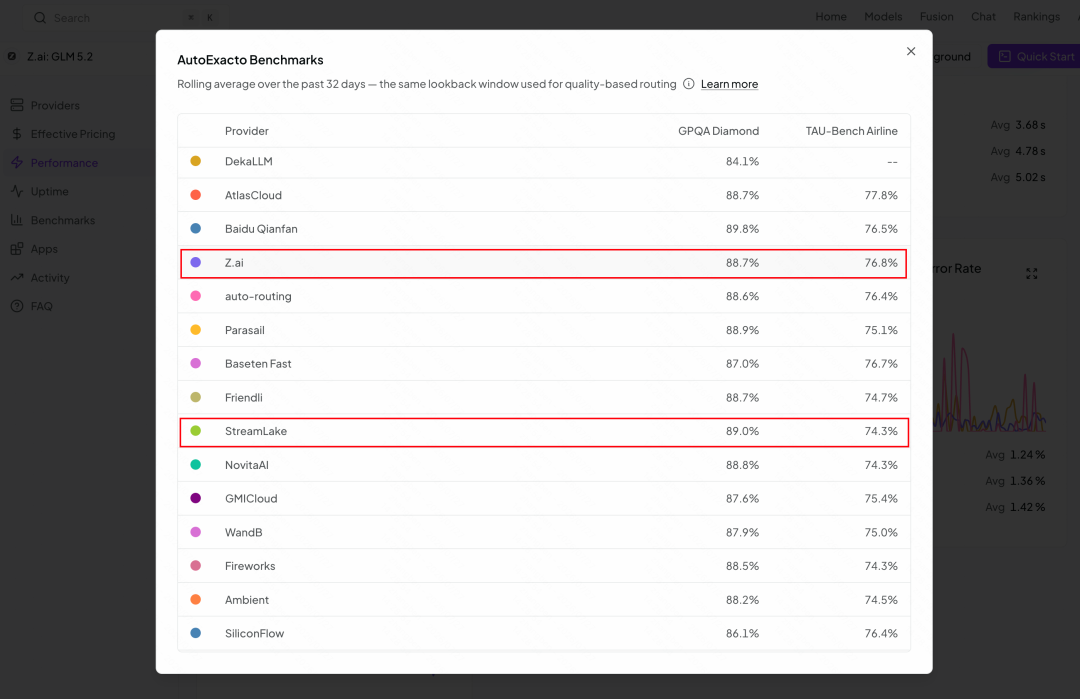Image resolution: width=1080 pixels, height=699 pixels.
Task: Click the Apps grid icon
Action: pyautogui.click(x=17, y=249)
